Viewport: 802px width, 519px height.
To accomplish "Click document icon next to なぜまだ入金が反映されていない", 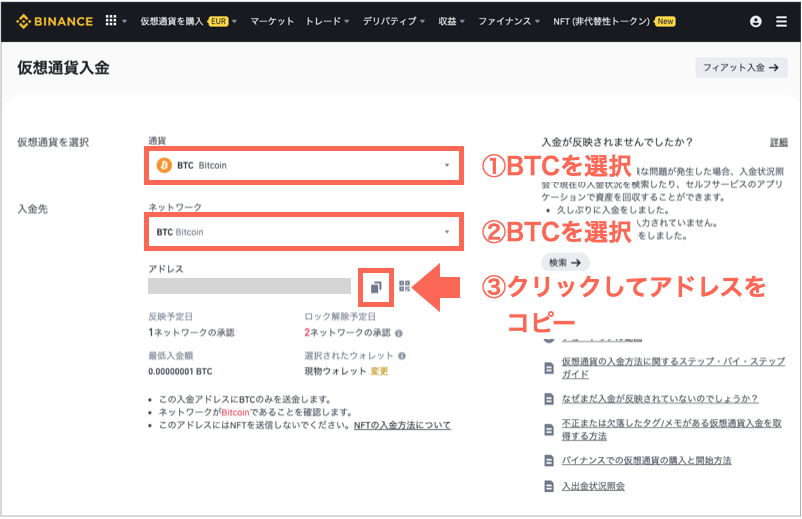I will 549,399.
